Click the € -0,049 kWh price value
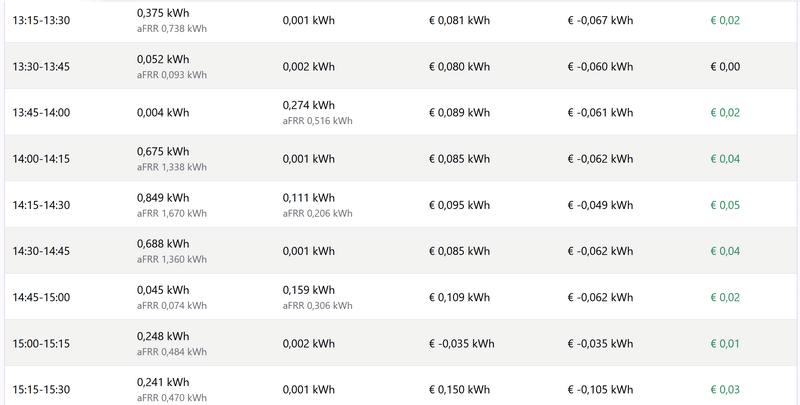The width and height of the screenshot is (800, 405). tap(601, 205)
